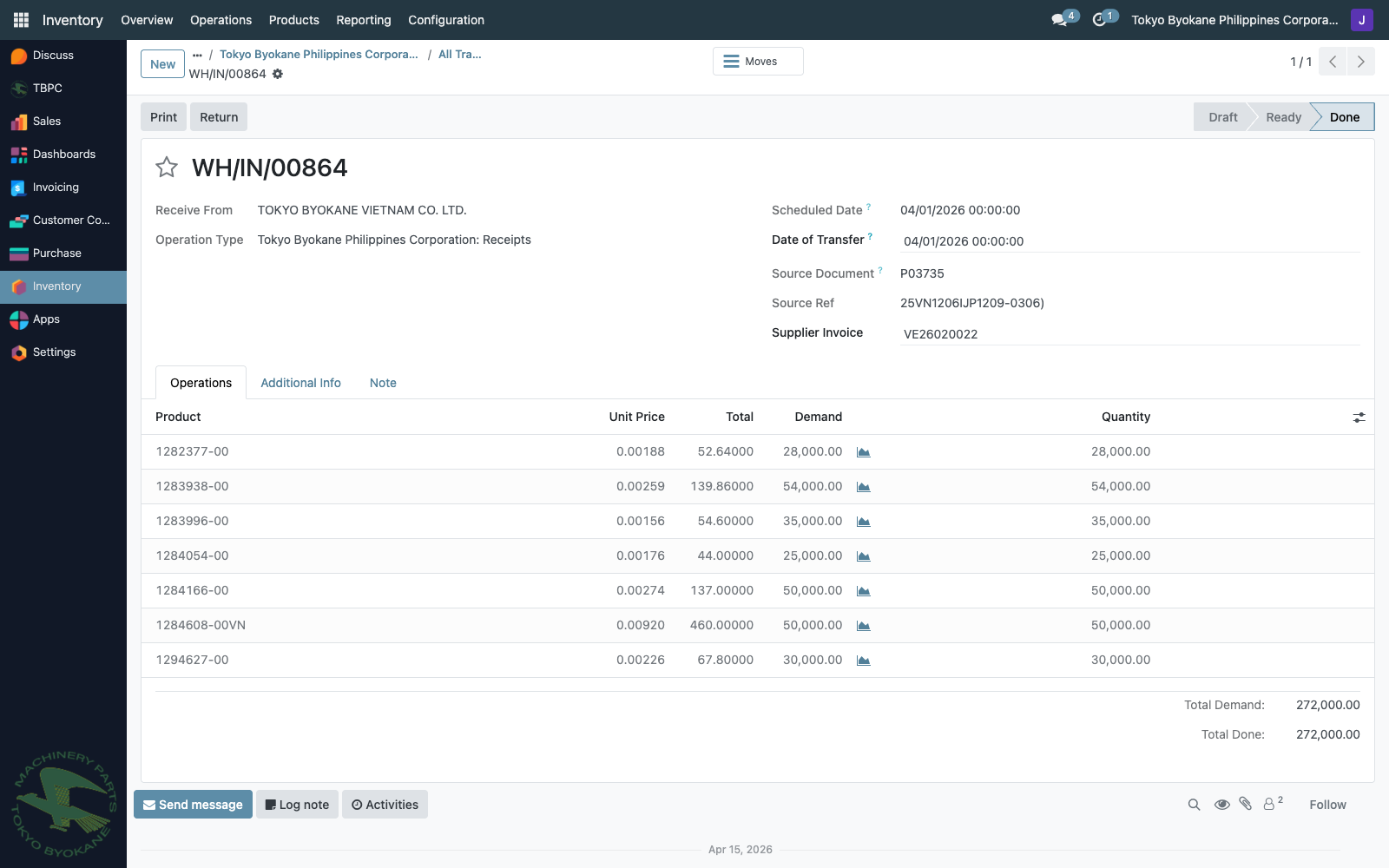1389x868 pixels.
Task: Go to next record arrow
Action: click(x=1360, y=62)
